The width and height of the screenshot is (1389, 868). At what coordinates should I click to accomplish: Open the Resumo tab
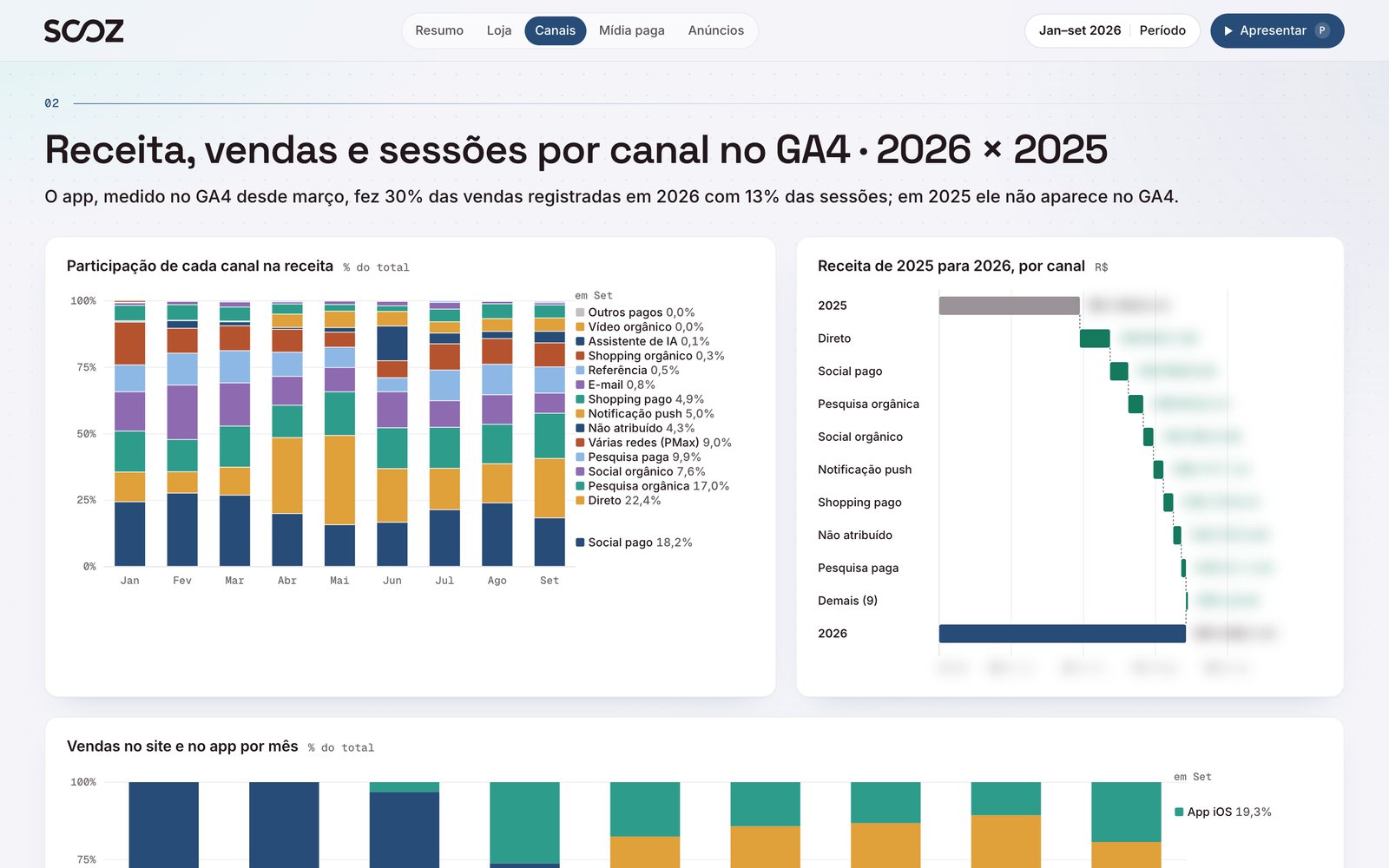pos(439,30)
